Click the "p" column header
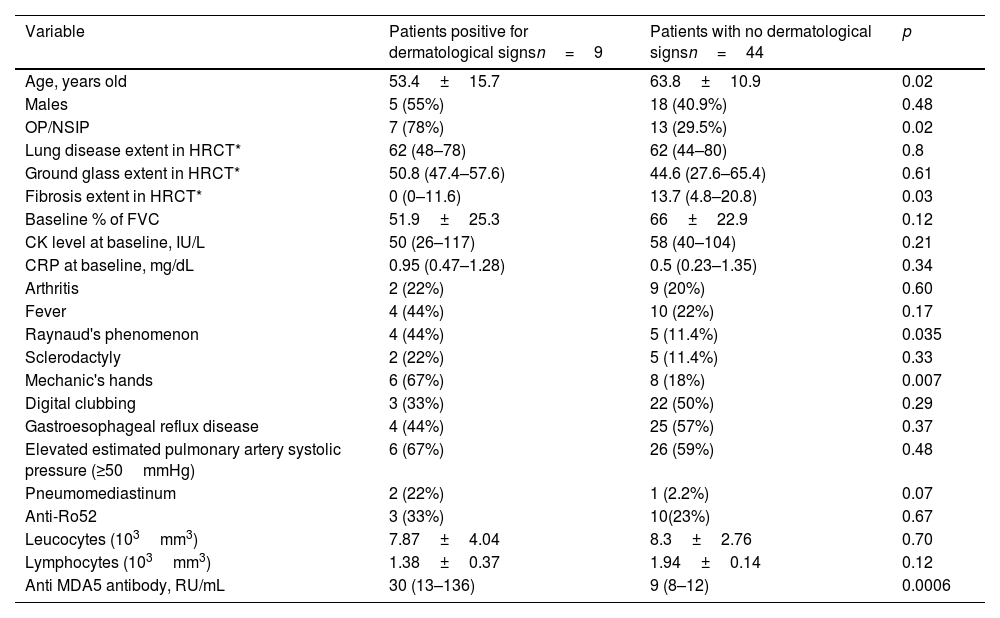Screen dimensions: 1000x618 [907, 32]
